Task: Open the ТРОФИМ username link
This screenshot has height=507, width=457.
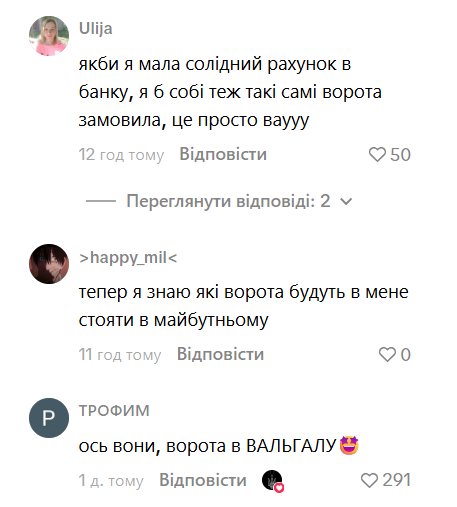Action: coord(114,410)
